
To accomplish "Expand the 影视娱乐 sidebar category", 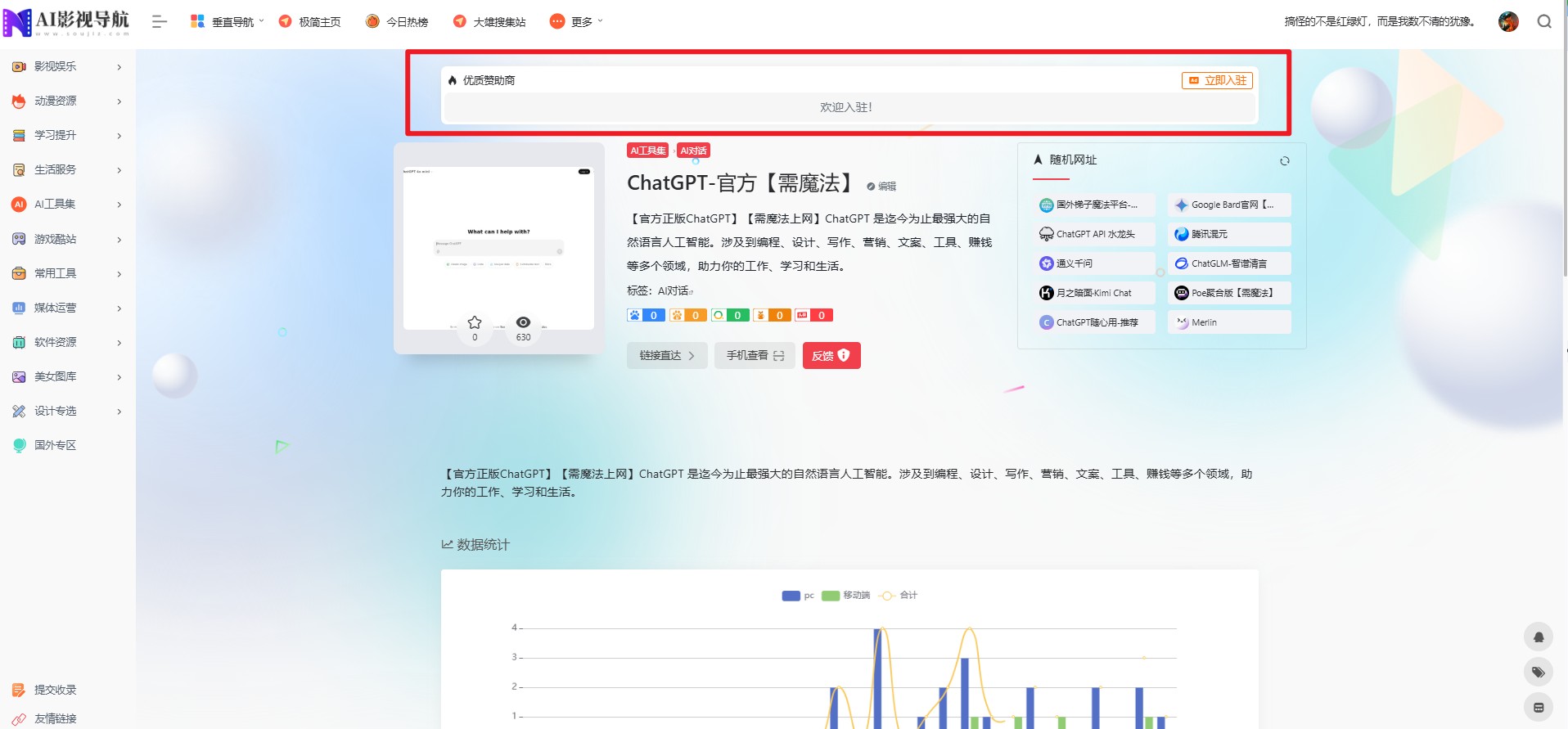I will coord(67,66).
